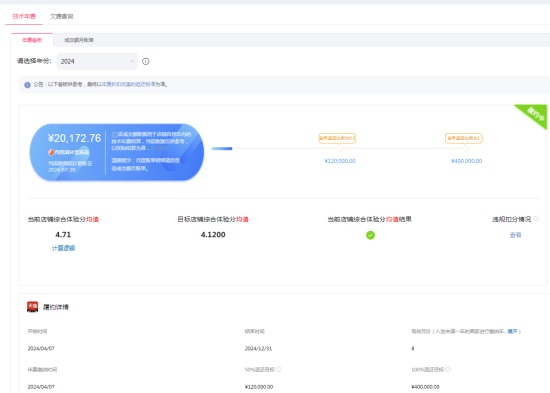Click the 查看 link under violation deductions
Image resolution: width=550 pixels, height=393 pixels.
coord(515,235)
